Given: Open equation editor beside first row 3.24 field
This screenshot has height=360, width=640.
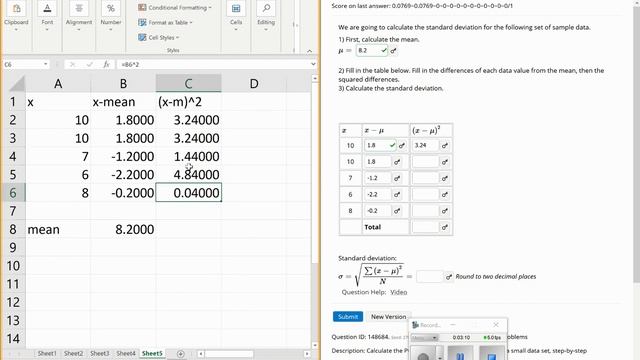Looking at the screenshot, I should (x=445, y=145).
